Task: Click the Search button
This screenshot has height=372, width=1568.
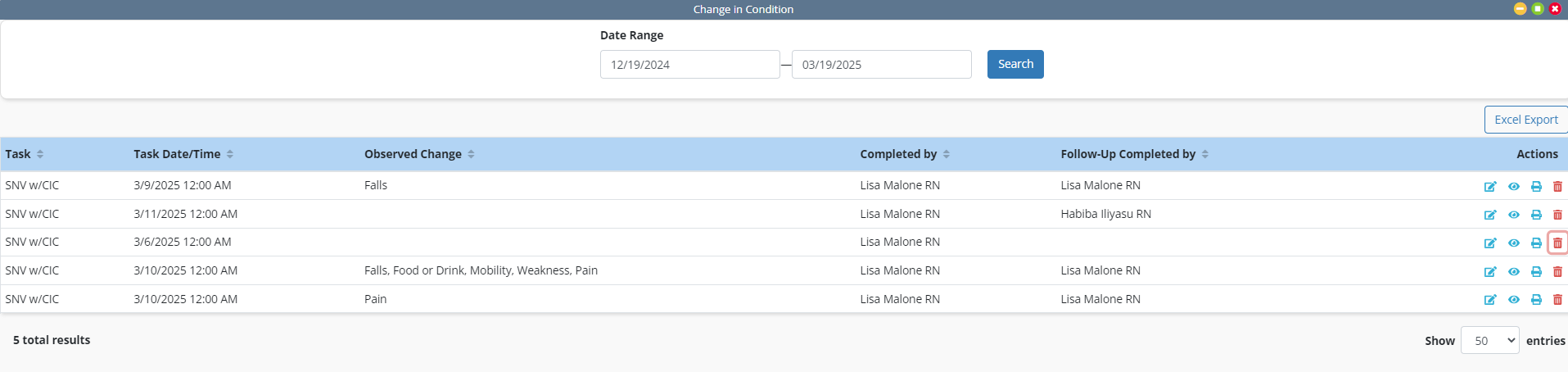Action: [x=1015, y=64]
